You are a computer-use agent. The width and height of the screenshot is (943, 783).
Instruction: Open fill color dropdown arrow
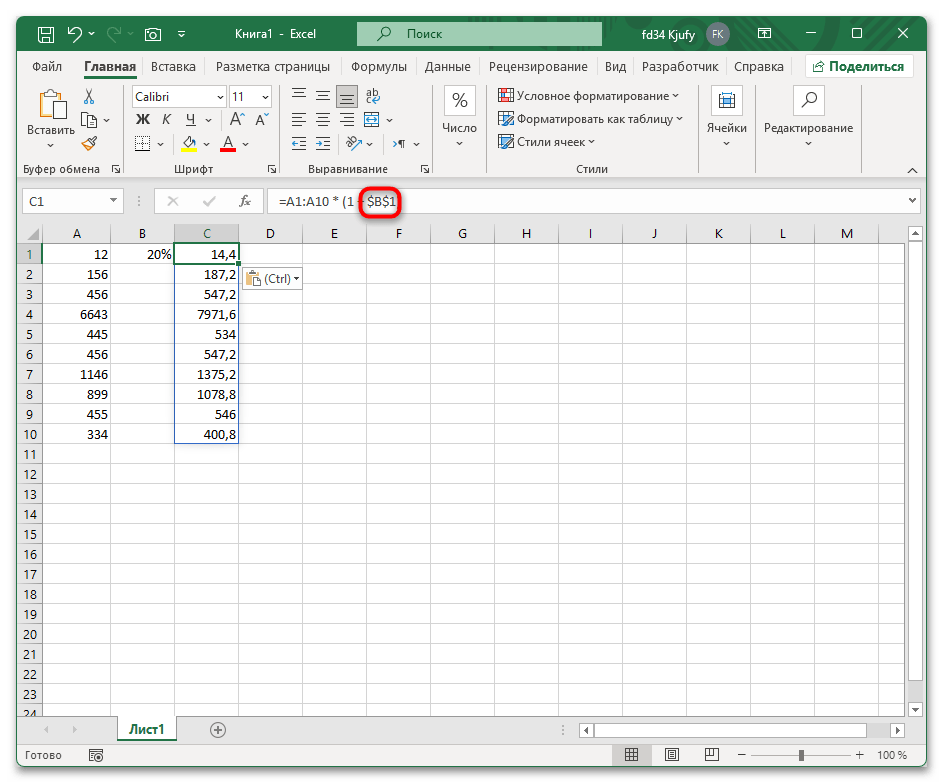coord(206,144)
